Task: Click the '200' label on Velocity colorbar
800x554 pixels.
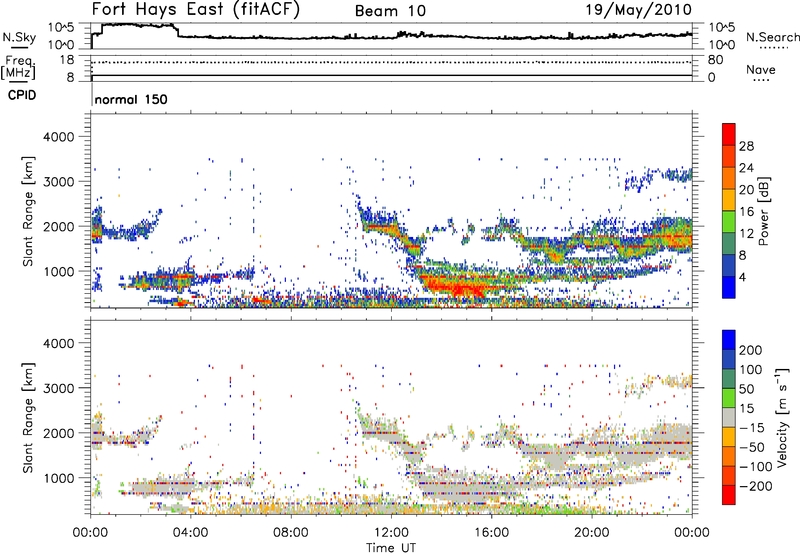Action: [751, 350]
